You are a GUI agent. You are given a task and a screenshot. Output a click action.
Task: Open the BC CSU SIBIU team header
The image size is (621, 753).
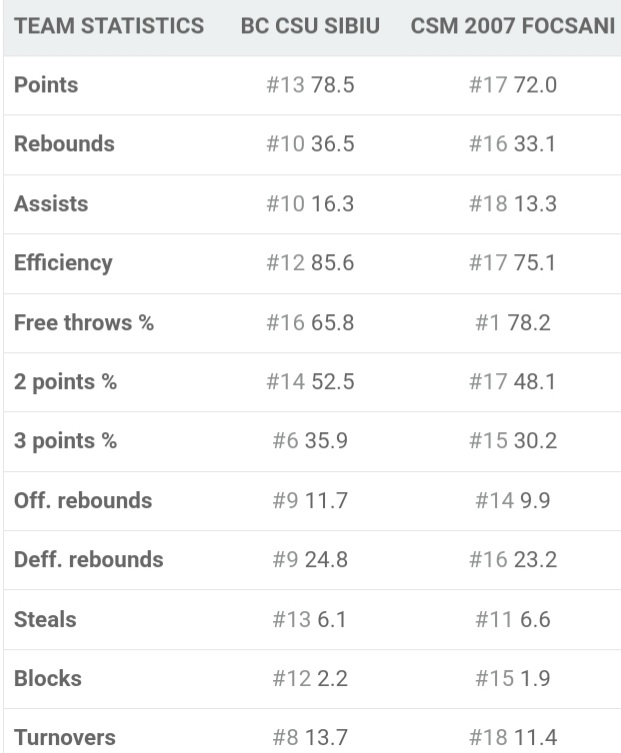pyautogui.click(x=310, y=26)
